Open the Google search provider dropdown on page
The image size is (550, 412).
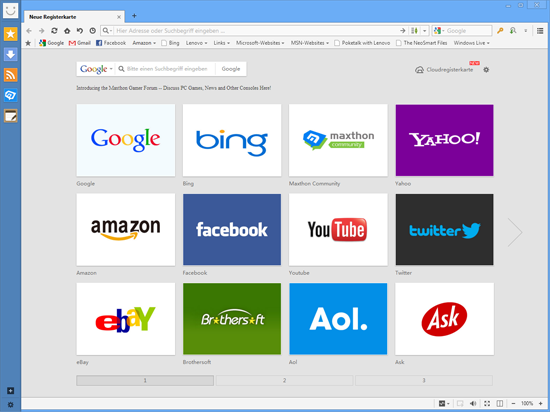[x=96, y=69]
